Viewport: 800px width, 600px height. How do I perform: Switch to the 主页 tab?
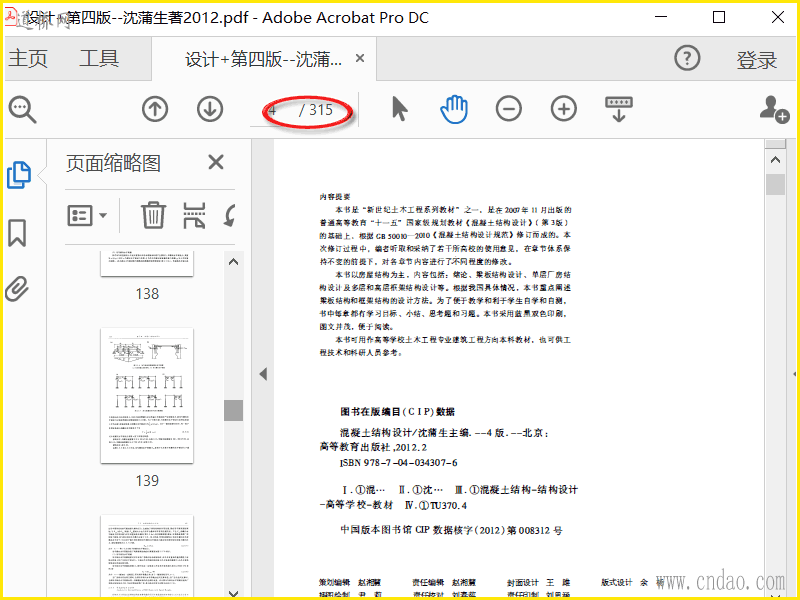[x=28, y=59]
